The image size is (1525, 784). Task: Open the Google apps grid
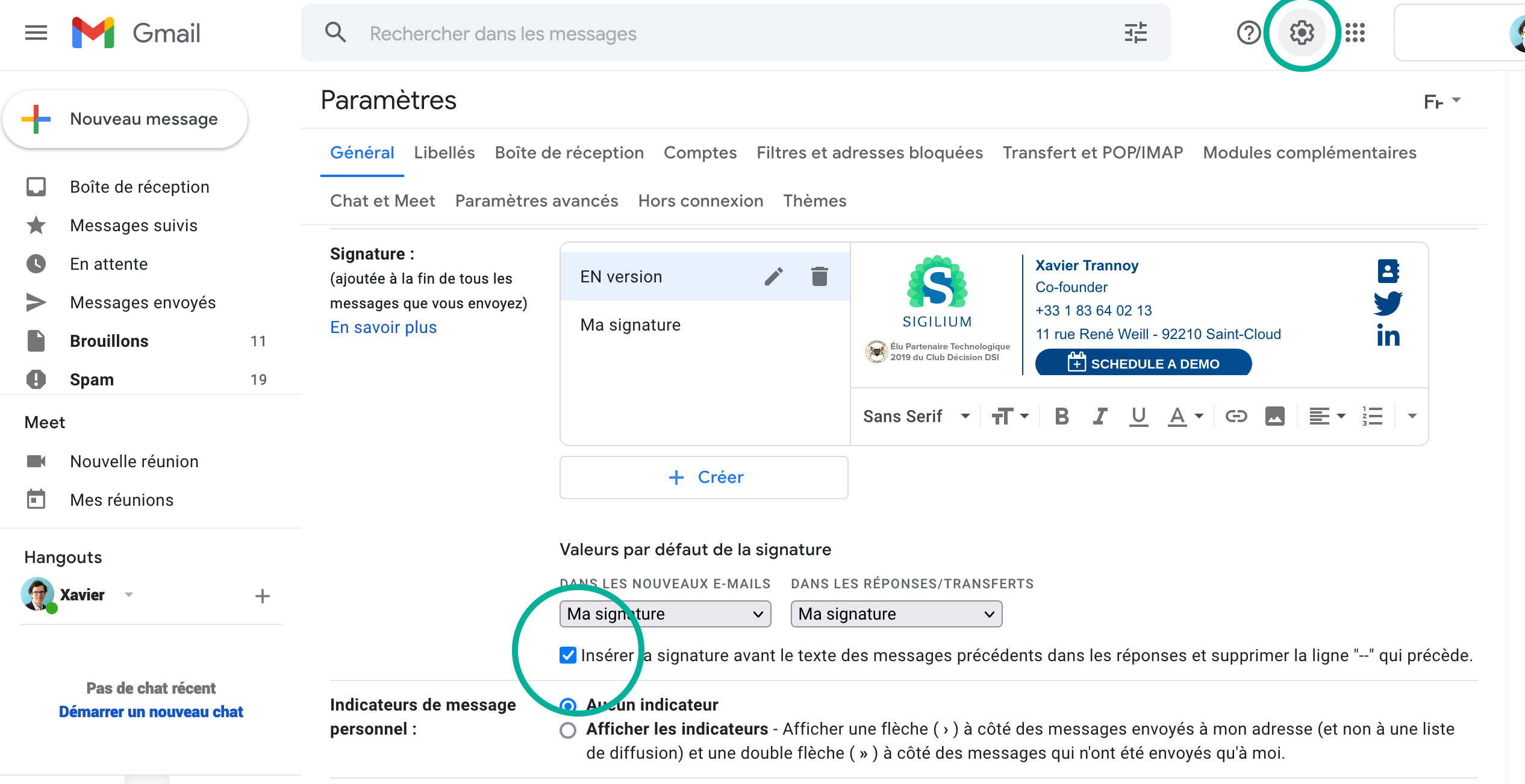coord(1355,33)
